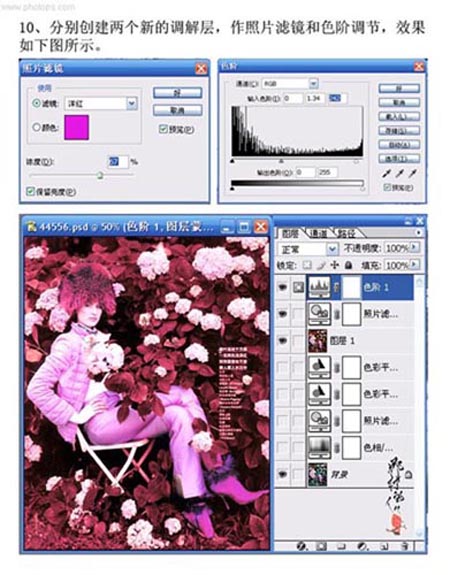
Task: Click the top visible 照片滤 layer's photo filter icon
Action: [x=320, y=314]
